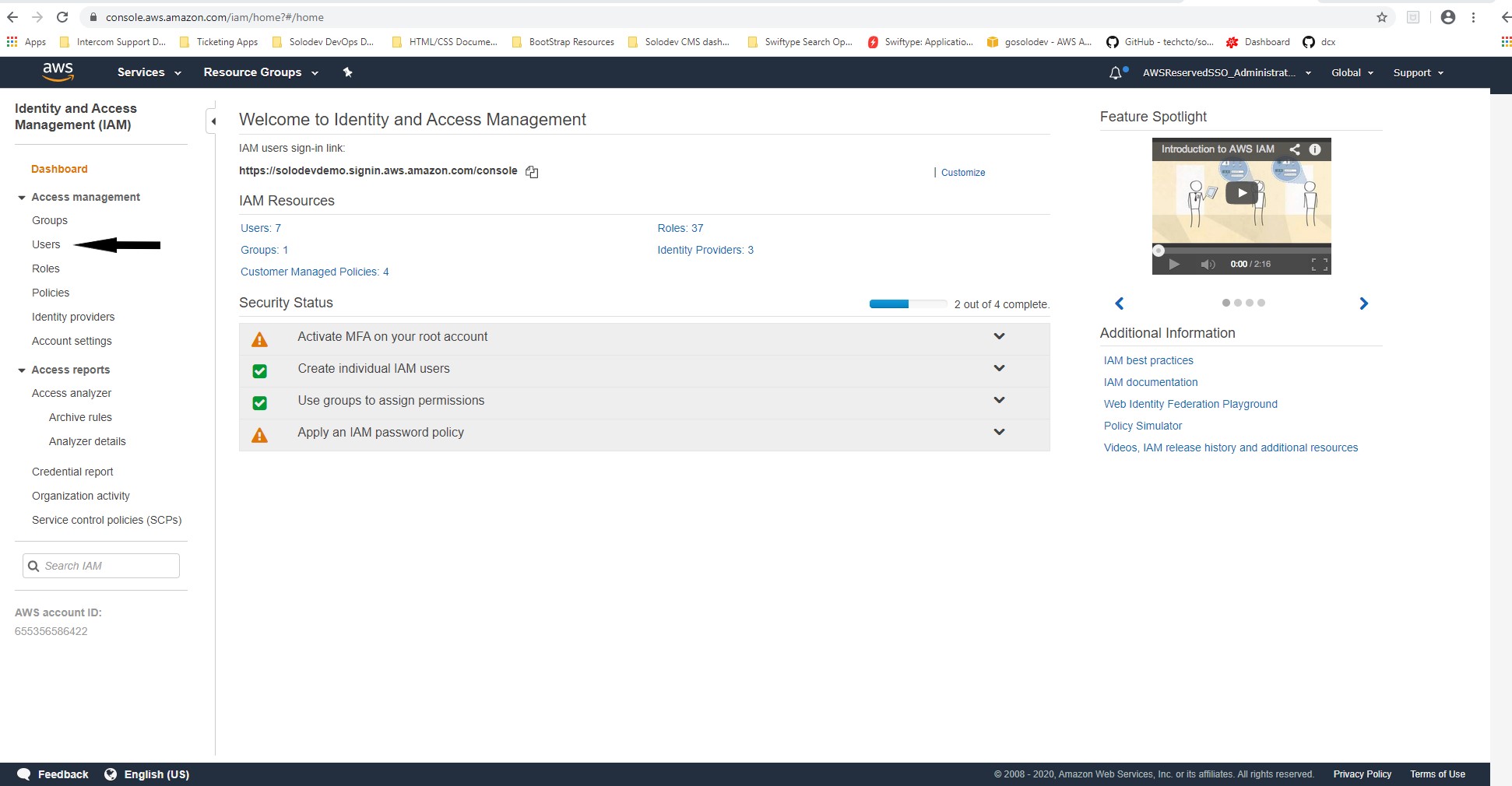
Task: Click warning icon for IAM password policy
Action: click(260, 435)
